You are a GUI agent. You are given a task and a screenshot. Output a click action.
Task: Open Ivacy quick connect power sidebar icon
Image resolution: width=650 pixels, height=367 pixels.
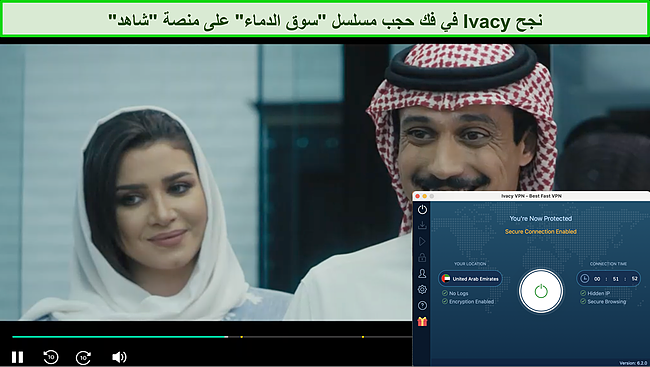pos(422,209)
